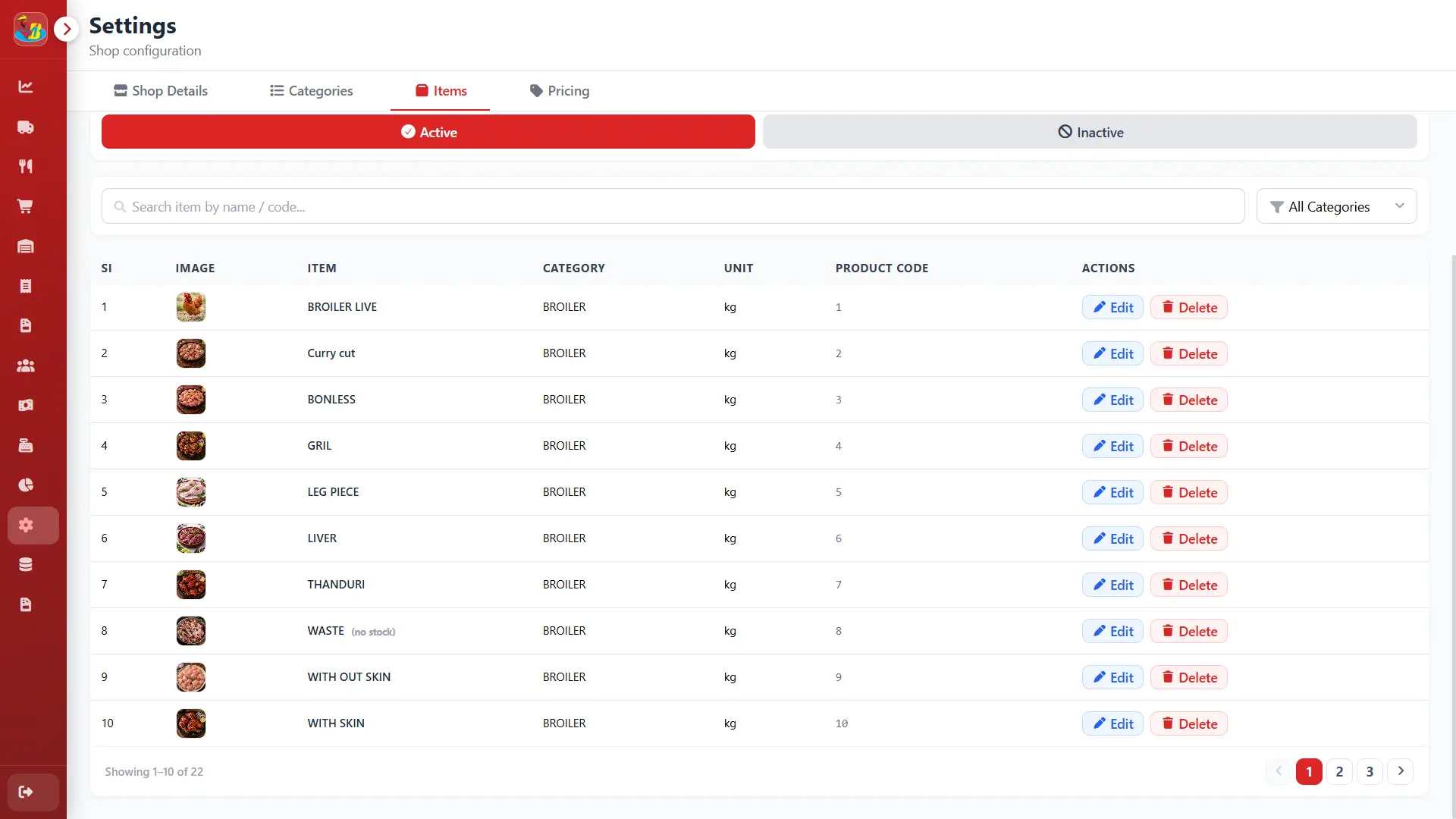The height and width of the screenshot is (819, 1456).
Task: Click the THANDURI item image
Action: click(191, 585)
